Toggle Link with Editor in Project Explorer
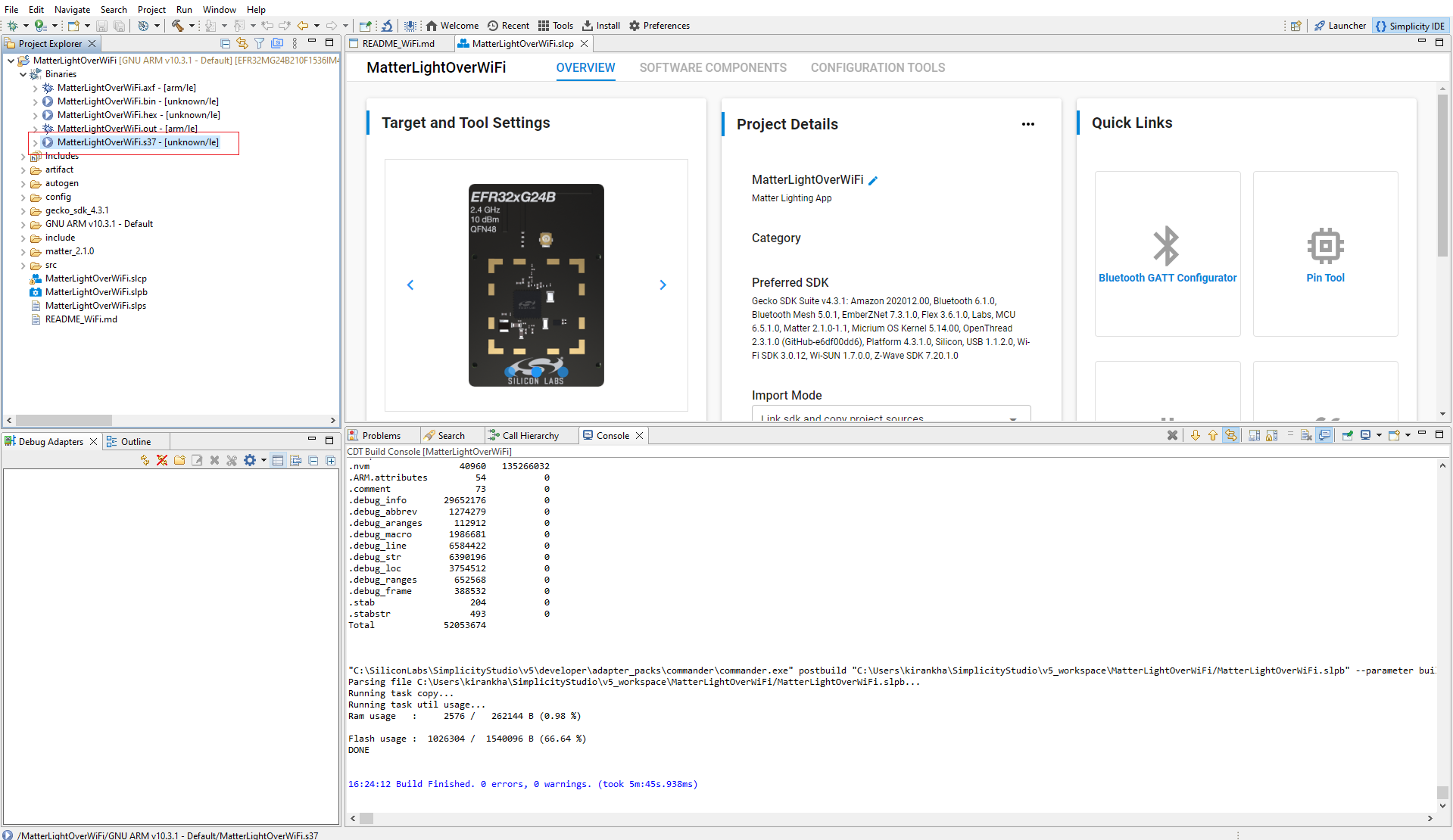Screen dimensions: 1453x840 [242, 44]
